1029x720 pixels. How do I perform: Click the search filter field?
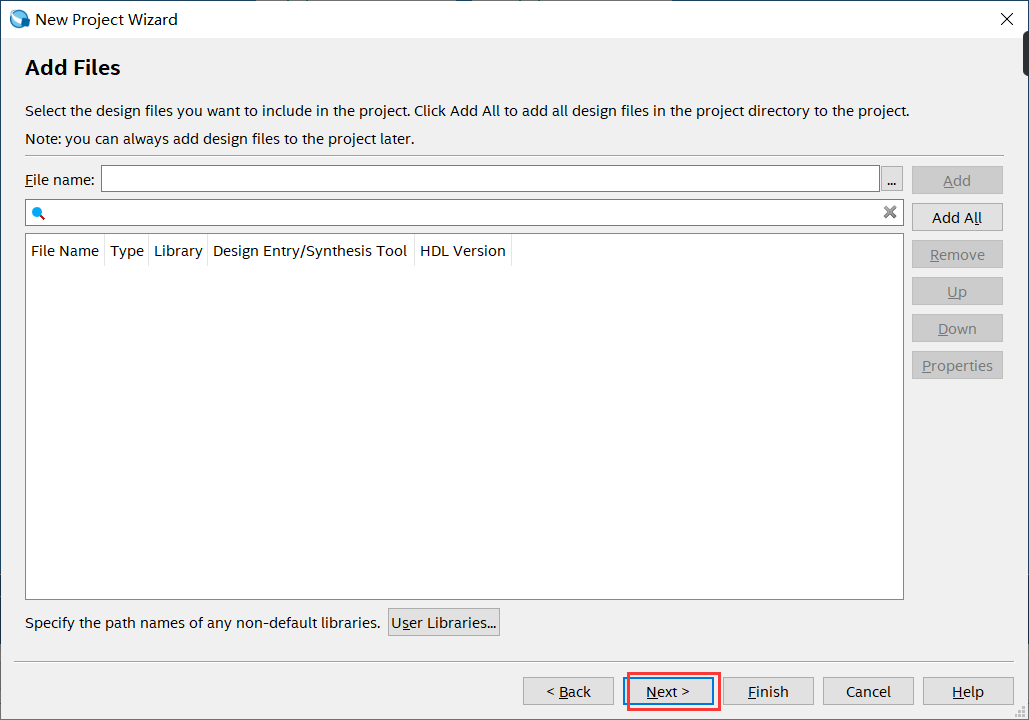[464, 213]
